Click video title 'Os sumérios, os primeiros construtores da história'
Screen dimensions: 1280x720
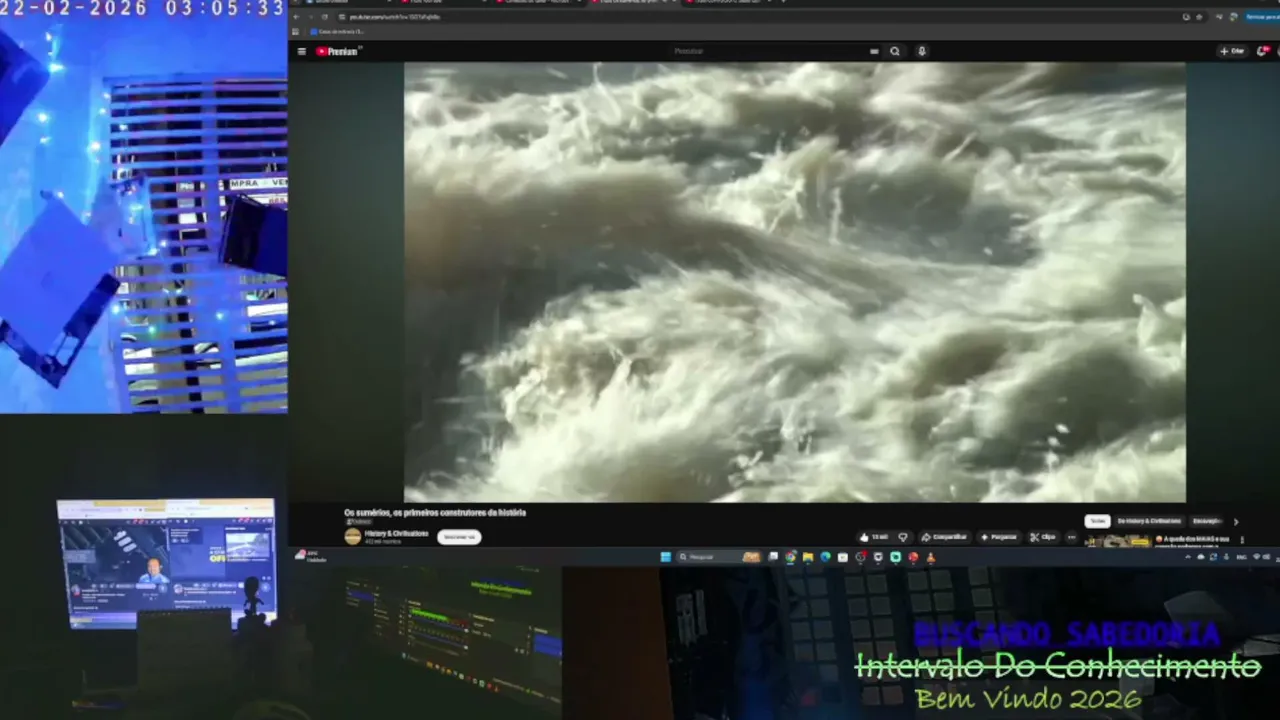pos(435,512)
